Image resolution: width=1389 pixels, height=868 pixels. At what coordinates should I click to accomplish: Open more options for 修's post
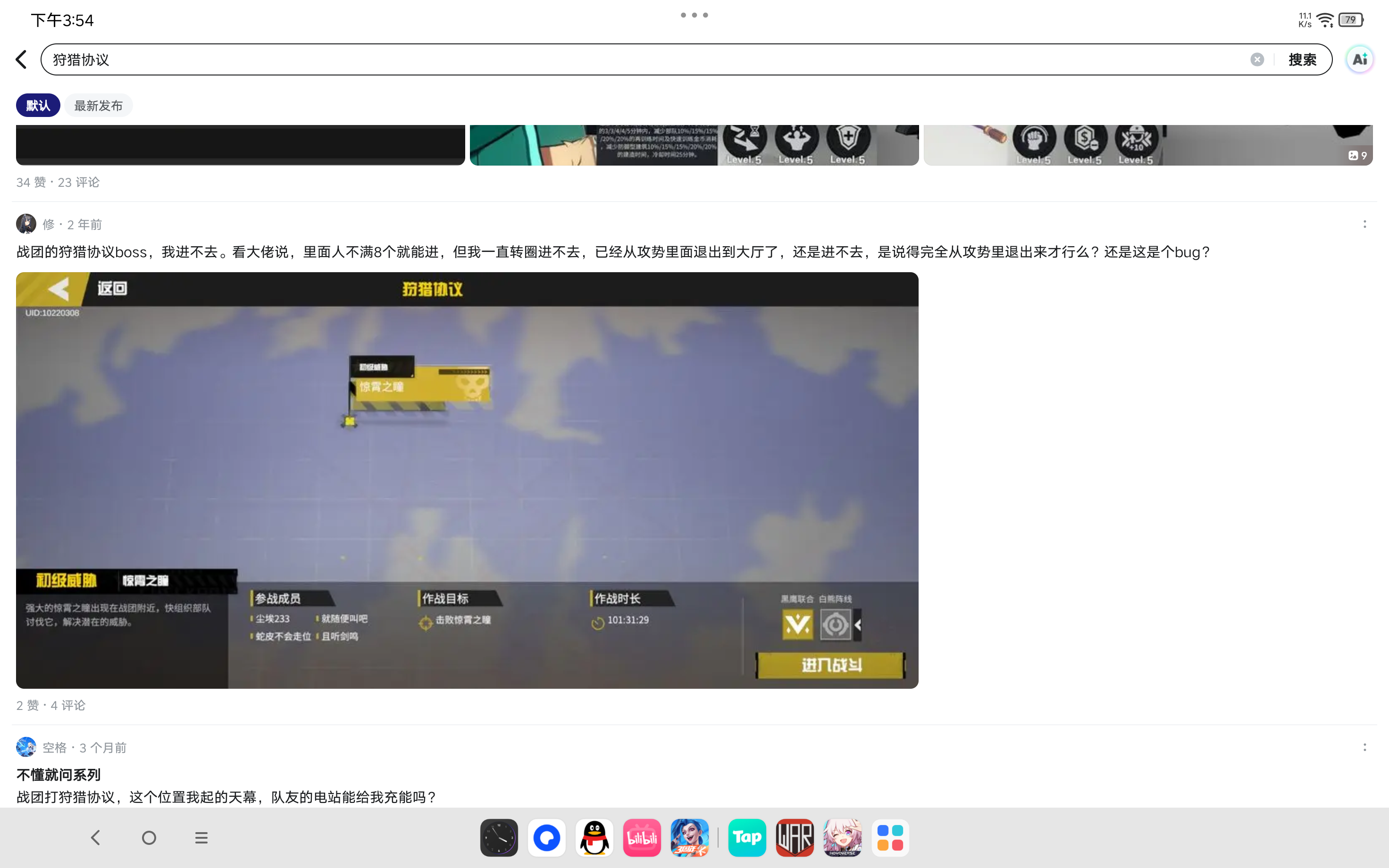point(1364,224)
